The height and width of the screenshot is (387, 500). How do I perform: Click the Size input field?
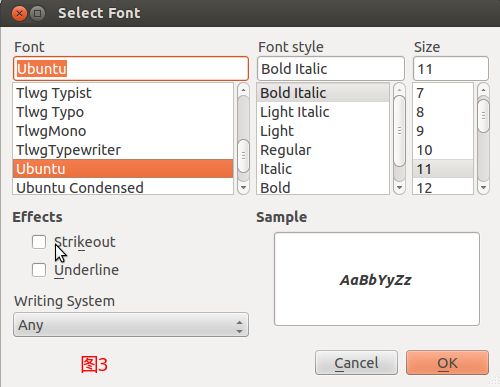click(x=451, y=69)
